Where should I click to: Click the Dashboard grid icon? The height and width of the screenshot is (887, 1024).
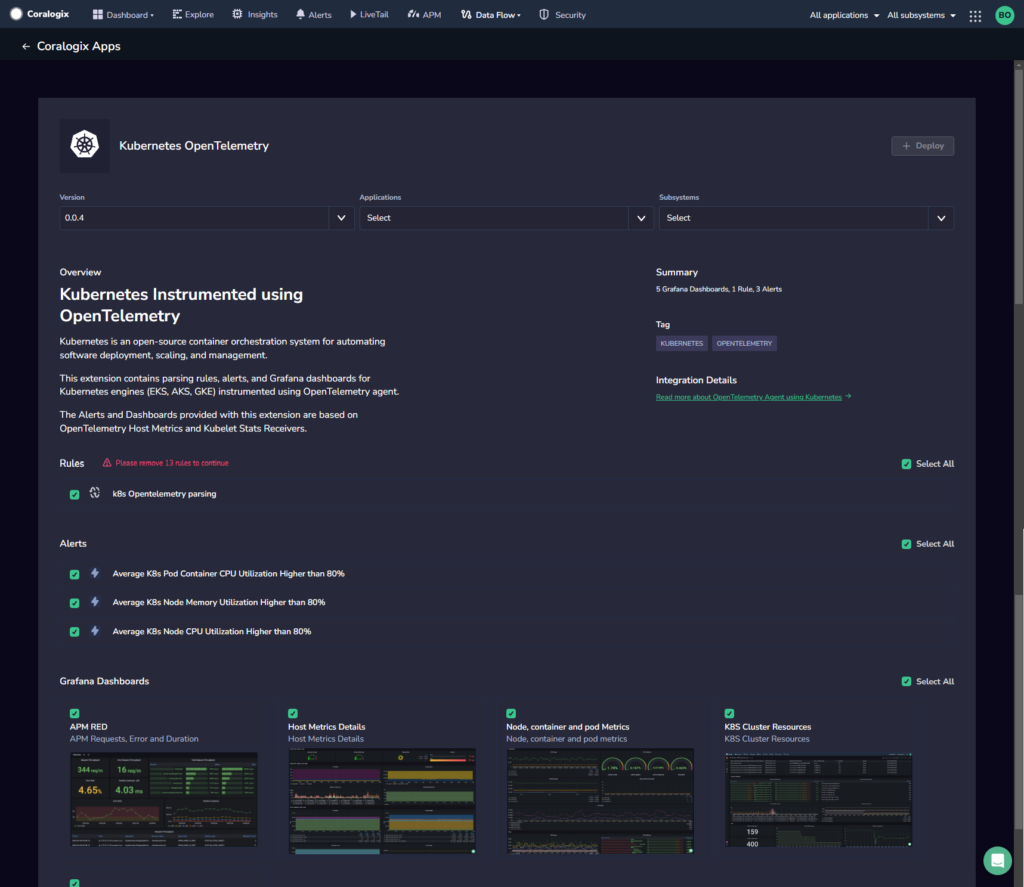point(97,14)
